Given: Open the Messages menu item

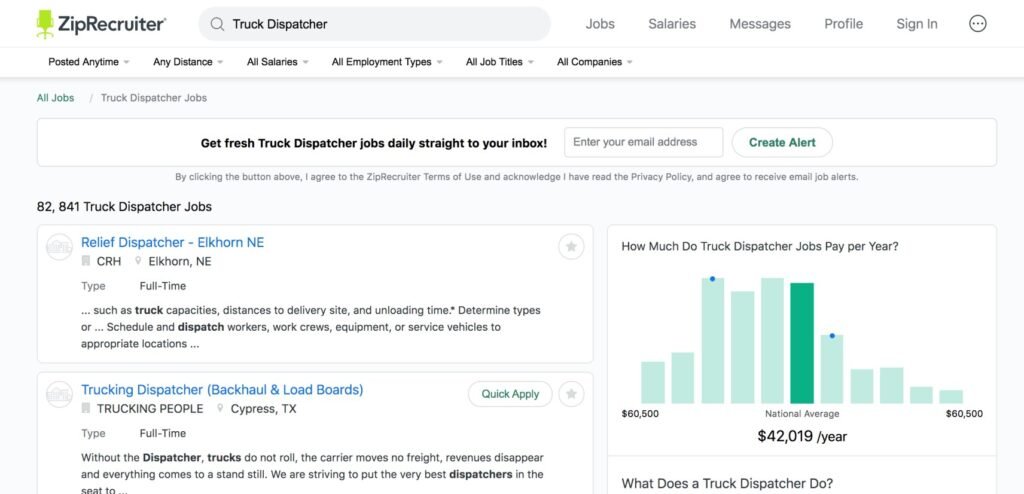Looking at the screenshot, I should (760, 24).
